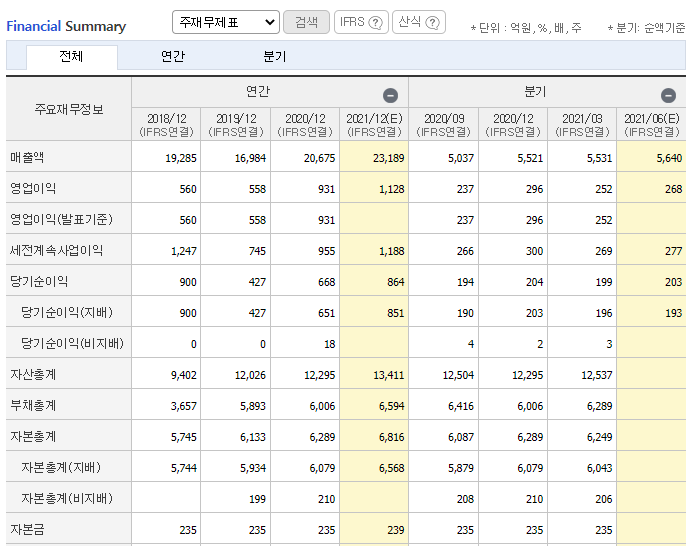Select controlling net income 651
Image resolution: width=689 pixels, height=546 pixels.
coord(326,313)
